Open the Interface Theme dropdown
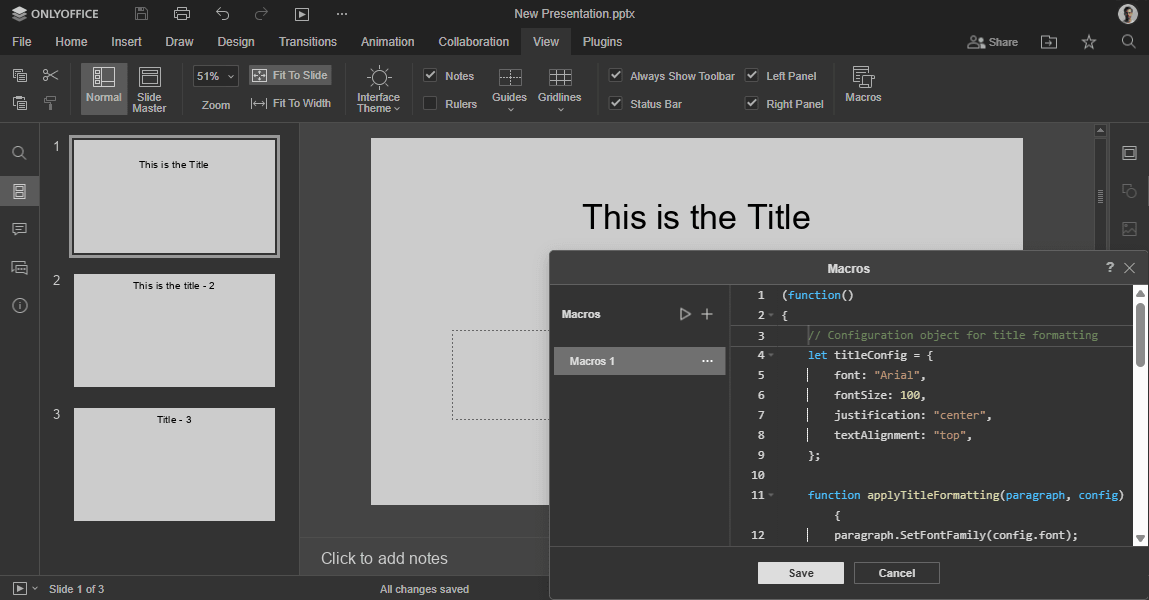This screenshot has width=1149, height=600. tap(378, 89)
